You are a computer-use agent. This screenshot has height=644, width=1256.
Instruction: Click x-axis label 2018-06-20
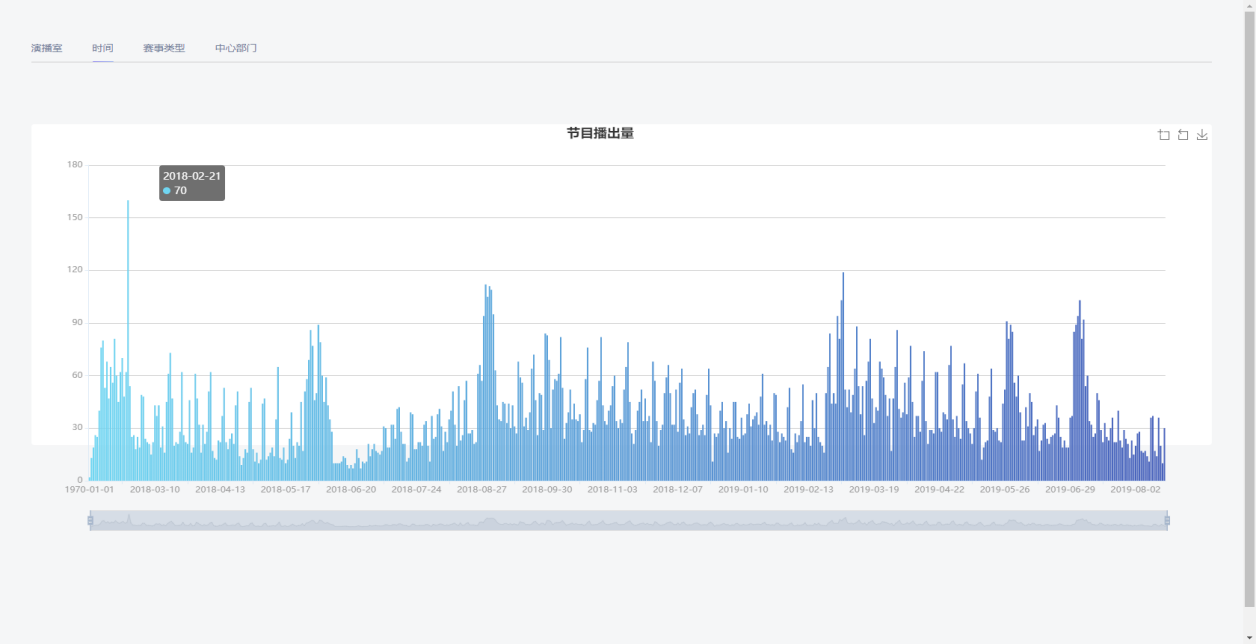[x=351, y=490]
